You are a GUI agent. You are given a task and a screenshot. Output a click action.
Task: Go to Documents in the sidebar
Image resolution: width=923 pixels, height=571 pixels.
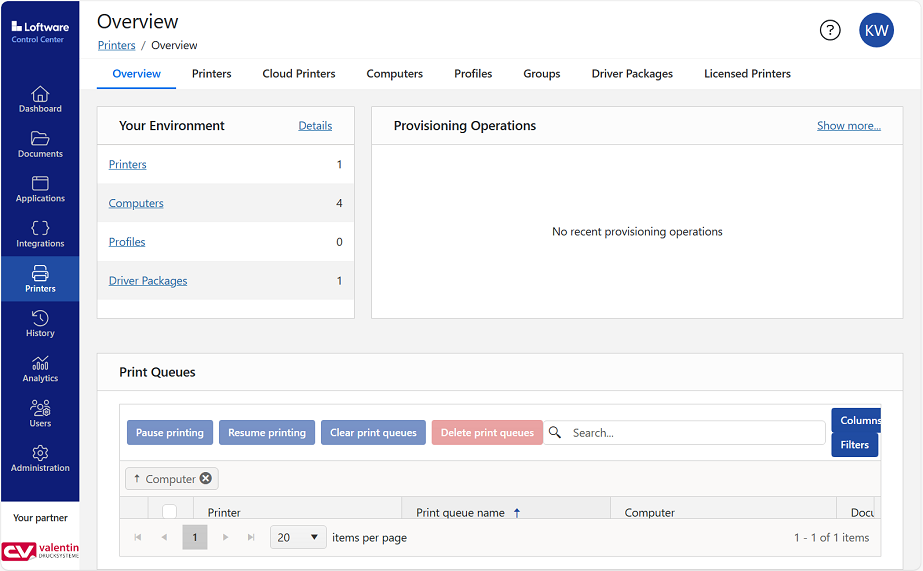(40, 144)
